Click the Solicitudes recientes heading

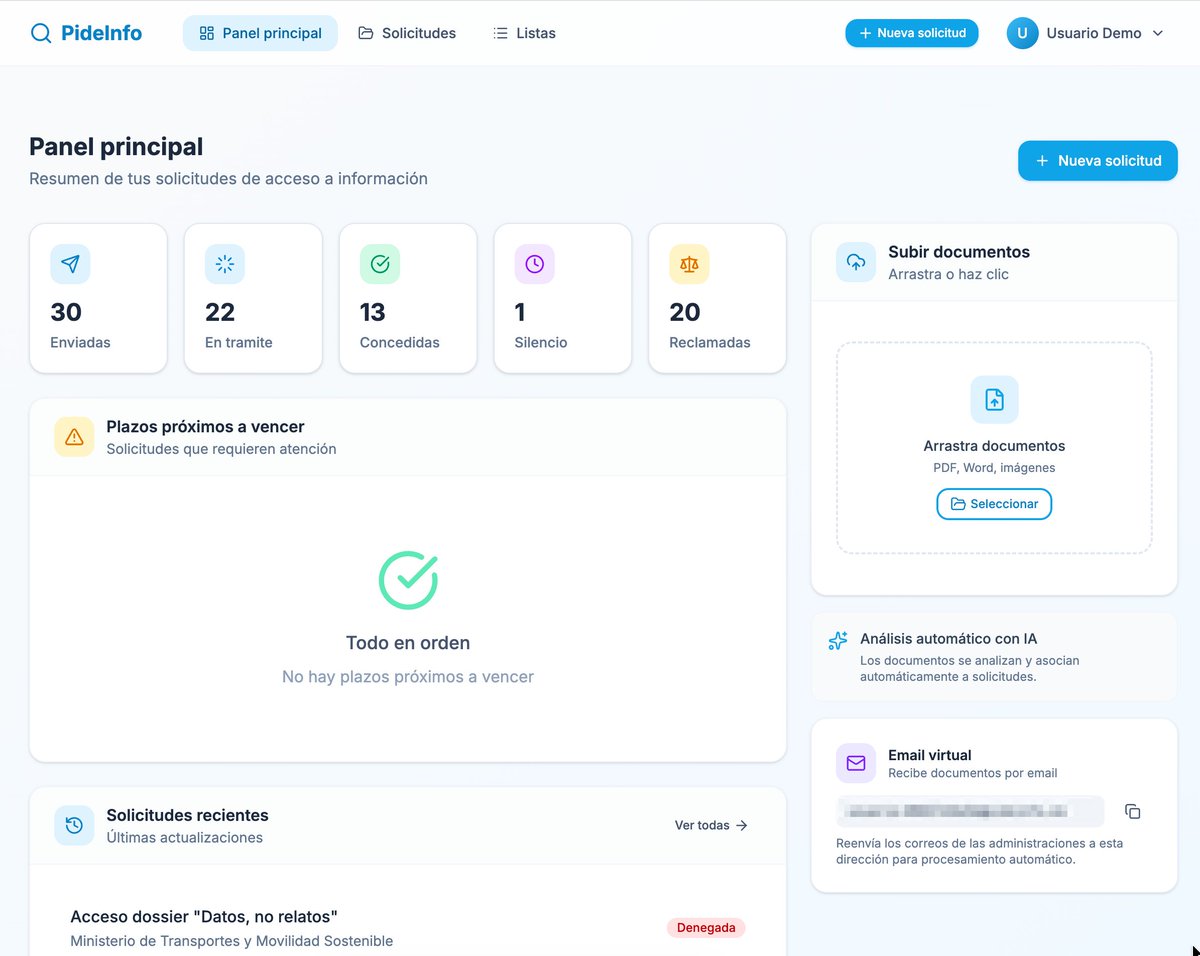tap(188, 815)
